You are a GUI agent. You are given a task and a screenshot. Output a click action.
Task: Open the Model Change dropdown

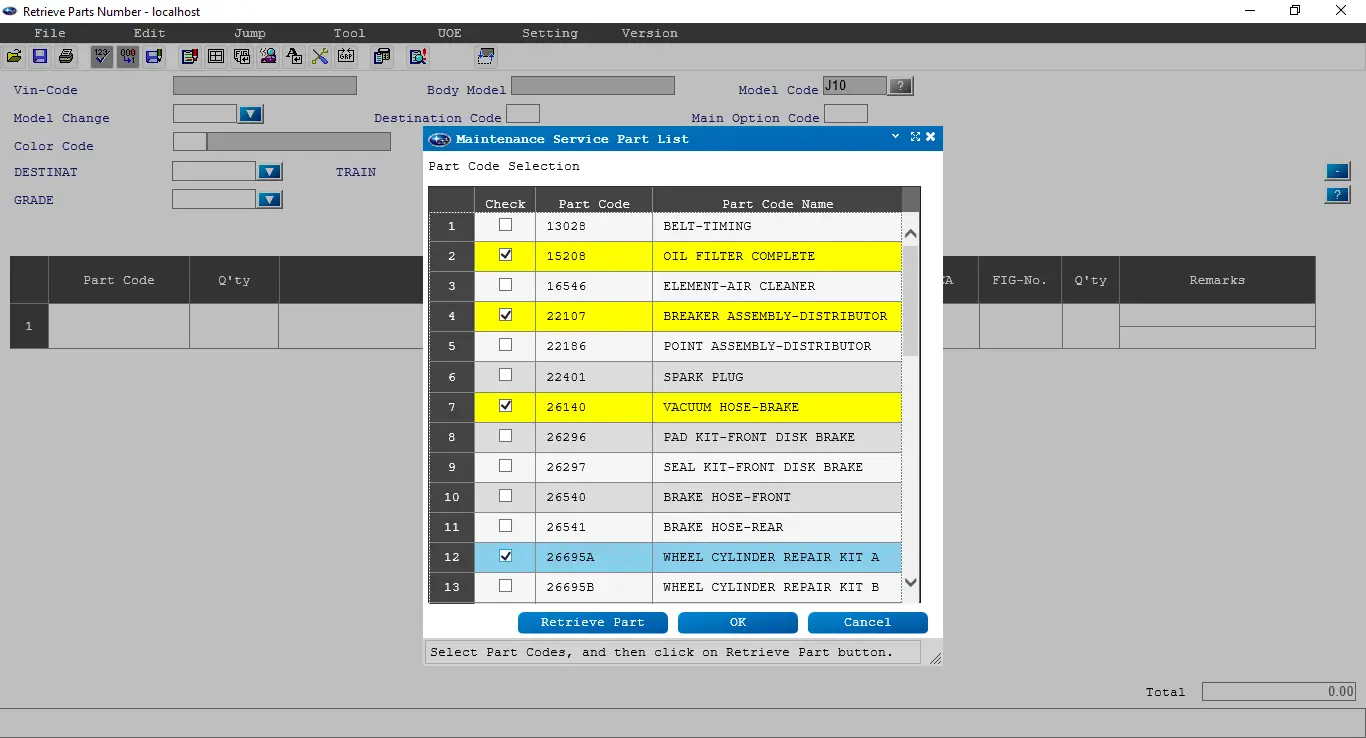tap(251, 114)
